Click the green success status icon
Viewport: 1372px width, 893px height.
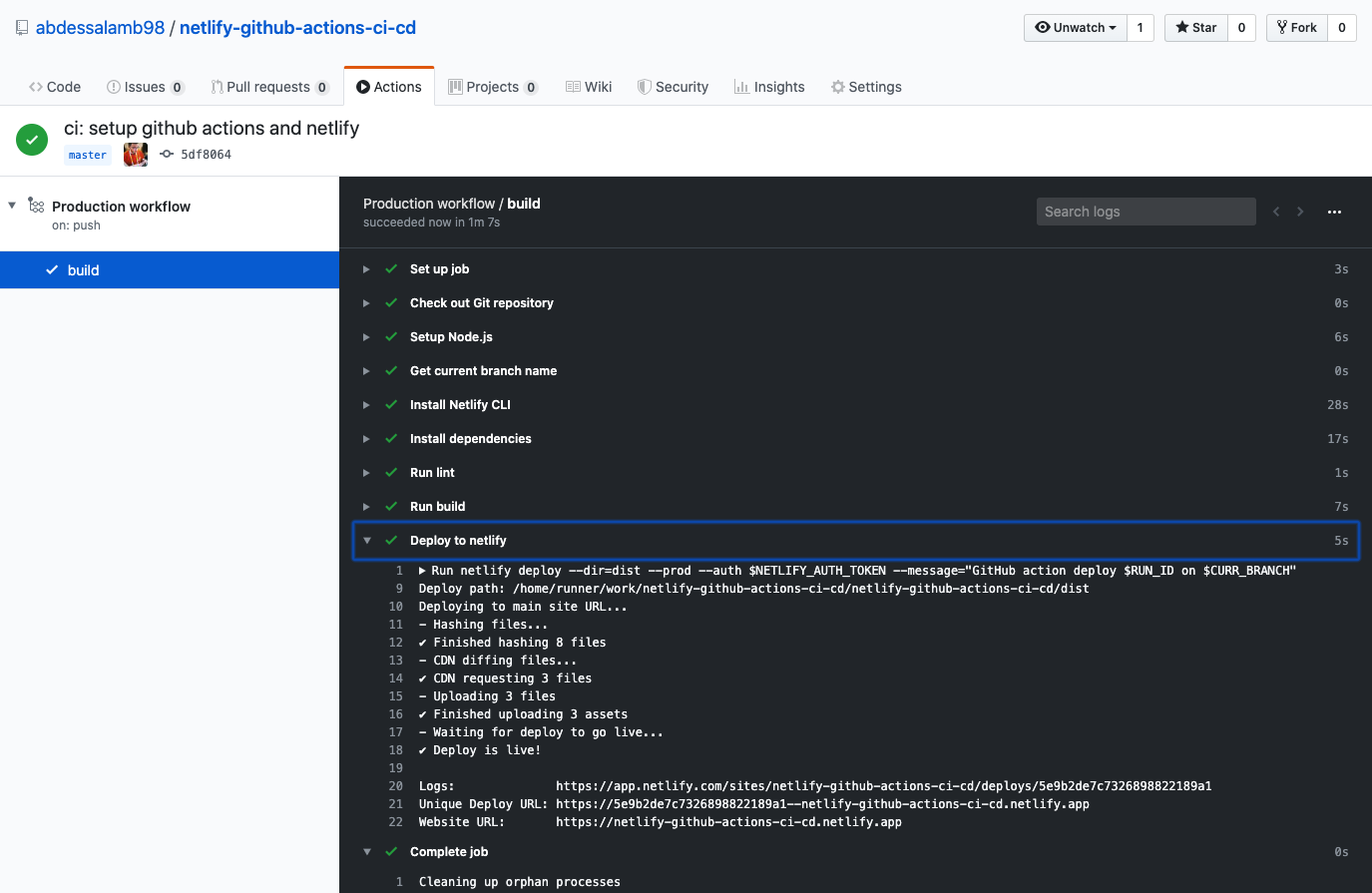click(x=32, y=140)
